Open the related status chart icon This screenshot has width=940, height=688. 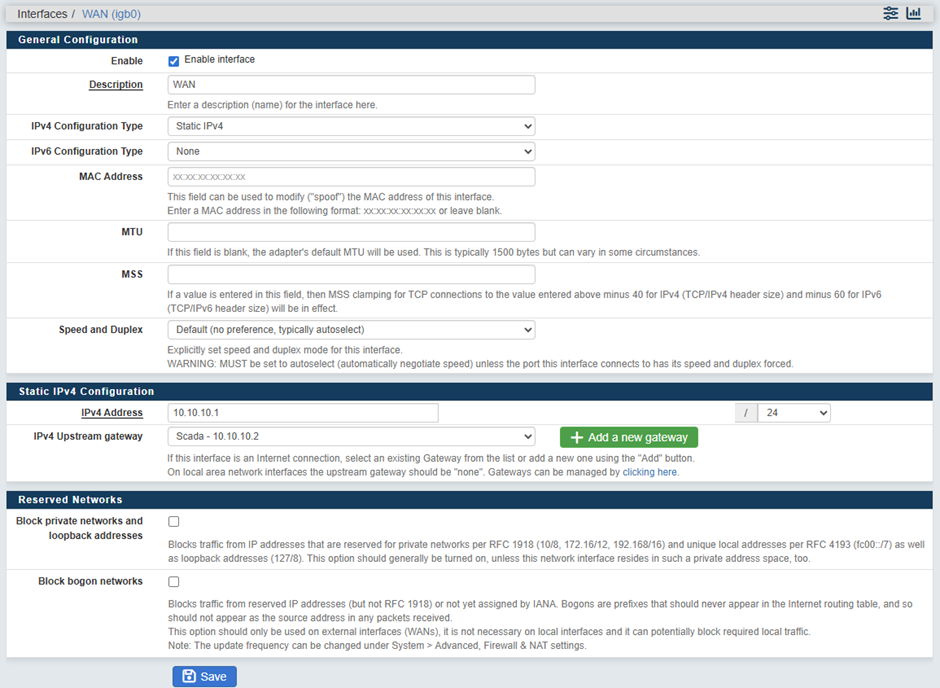click(913, 13)
